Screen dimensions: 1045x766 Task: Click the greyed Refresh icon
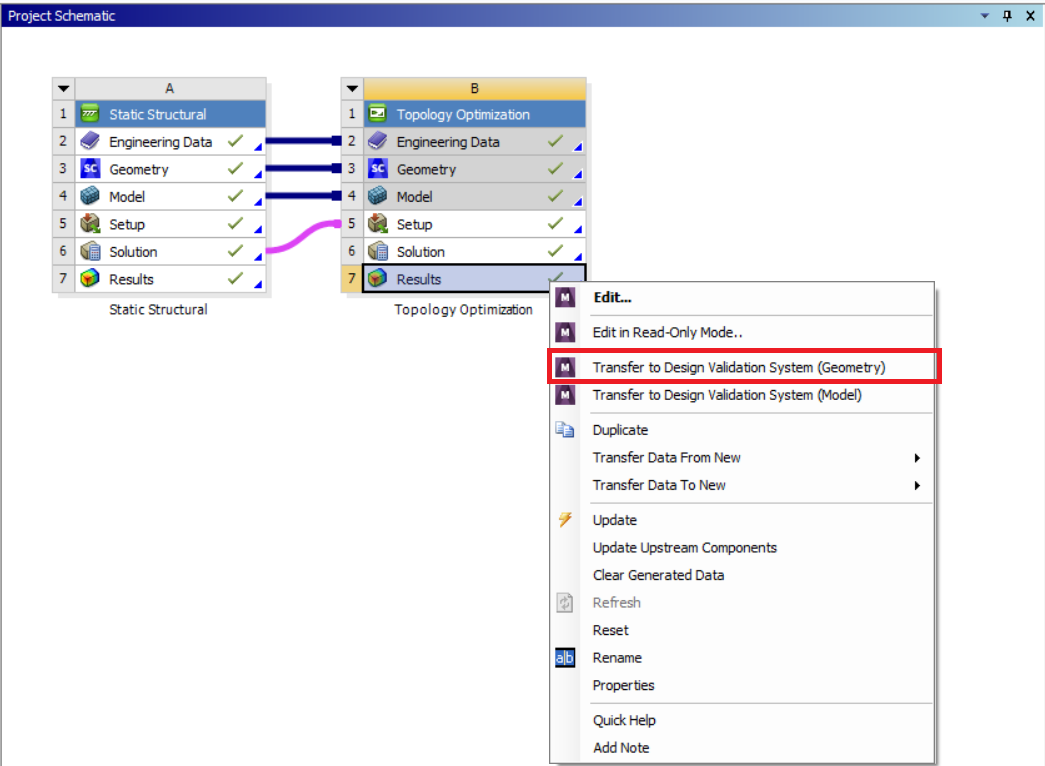click(x=565, y=603)
